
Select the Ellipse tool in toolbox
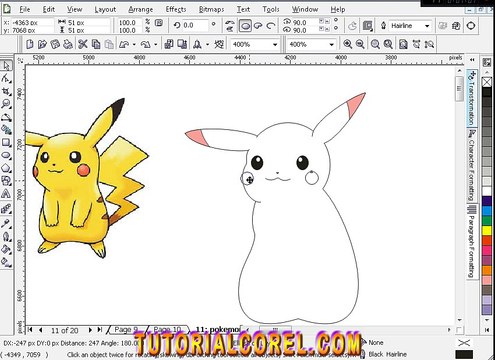[6, 155]
